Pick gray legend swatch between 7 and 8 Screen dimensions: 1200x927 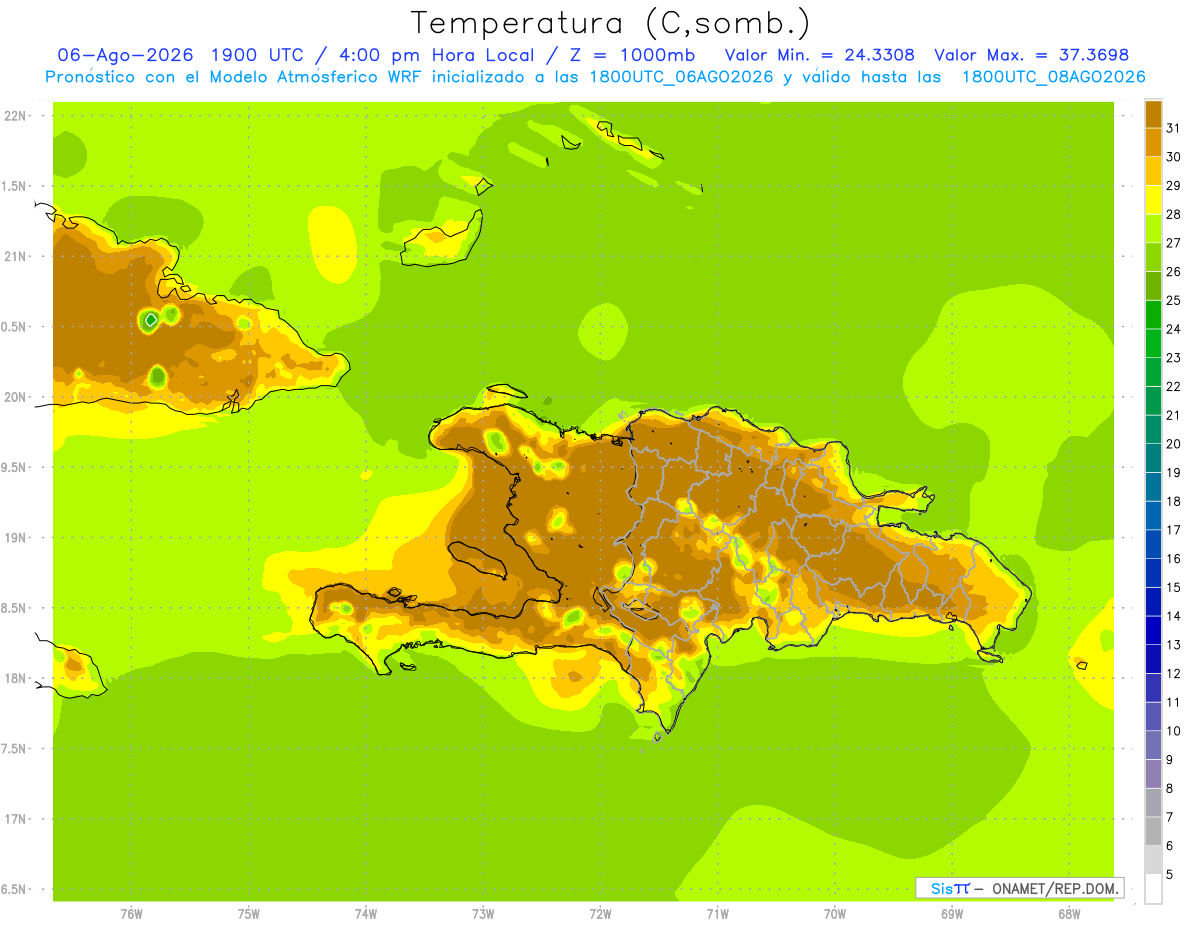point(1153,802)
